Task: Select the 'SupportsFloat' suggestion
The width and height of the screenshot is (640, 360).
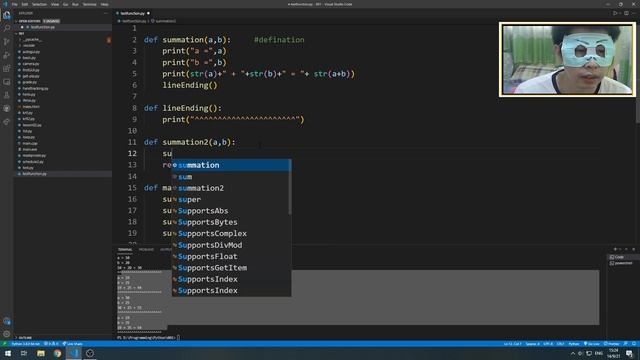Action: click(231, 256)
